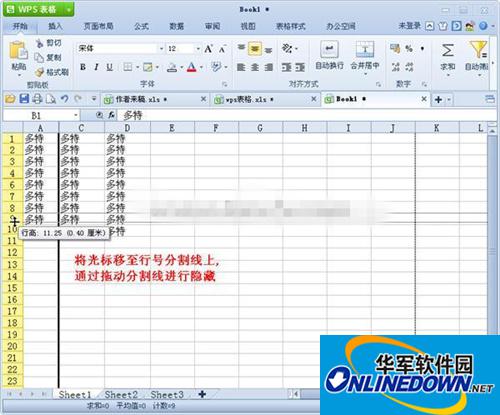Screen dimensions: 500x415
Task: Align text left
Action: click(241, 68)
